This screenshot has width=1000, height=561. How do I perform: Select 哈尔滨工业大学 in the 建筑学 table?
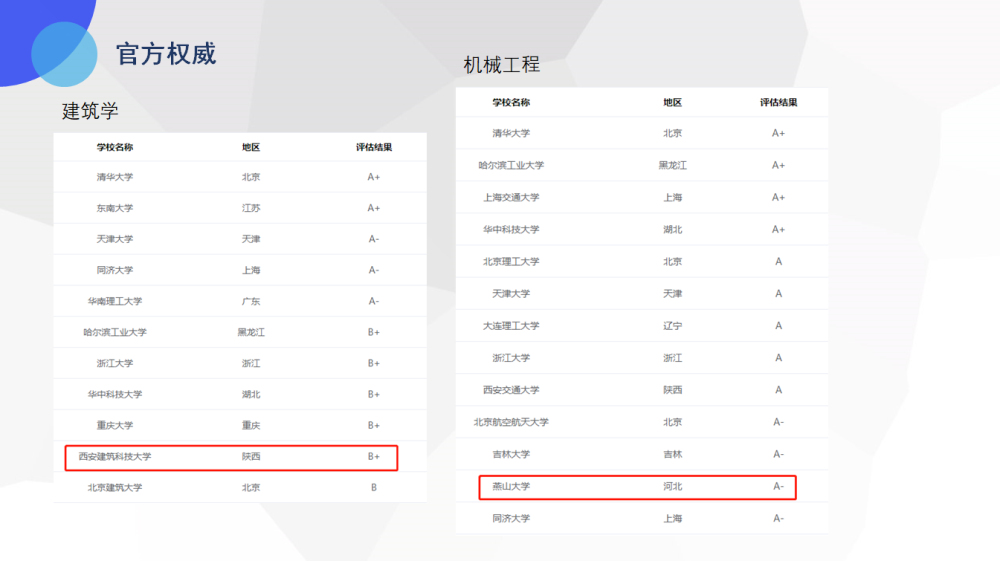click(x=115, y=332)
